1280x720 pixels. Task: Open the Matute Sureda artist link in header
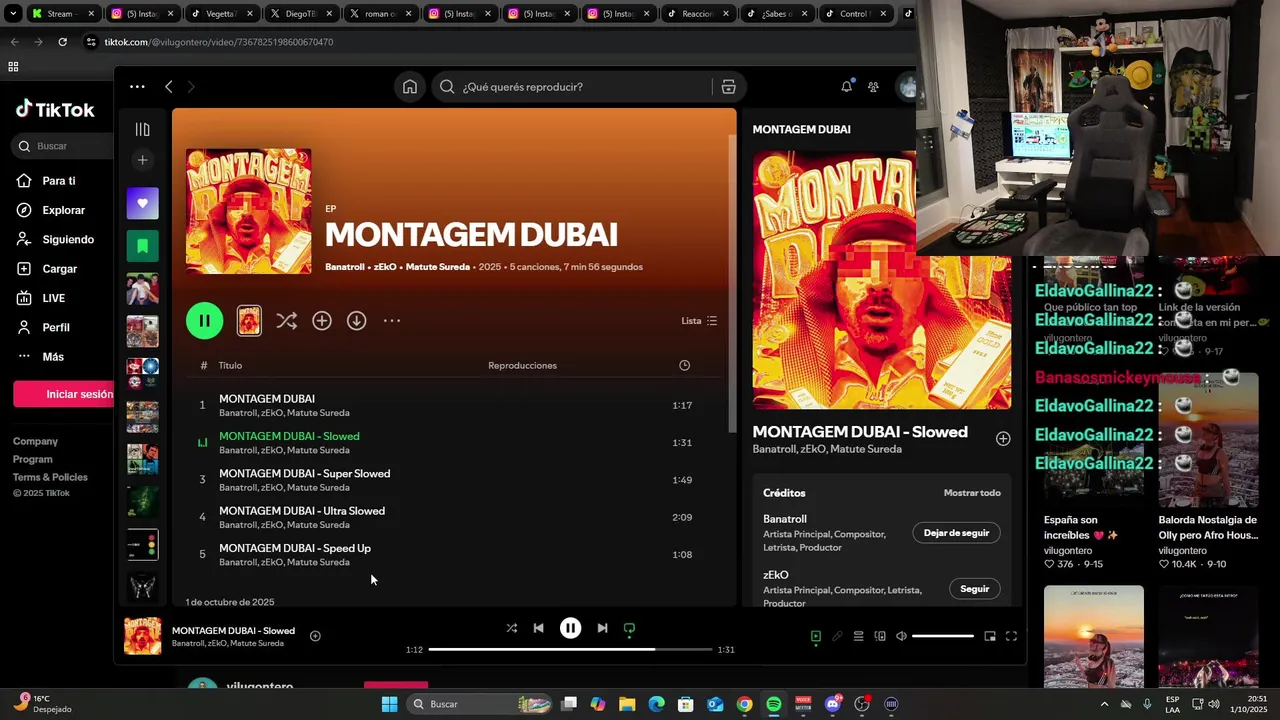pyautogui.click(x=437, y=267)
